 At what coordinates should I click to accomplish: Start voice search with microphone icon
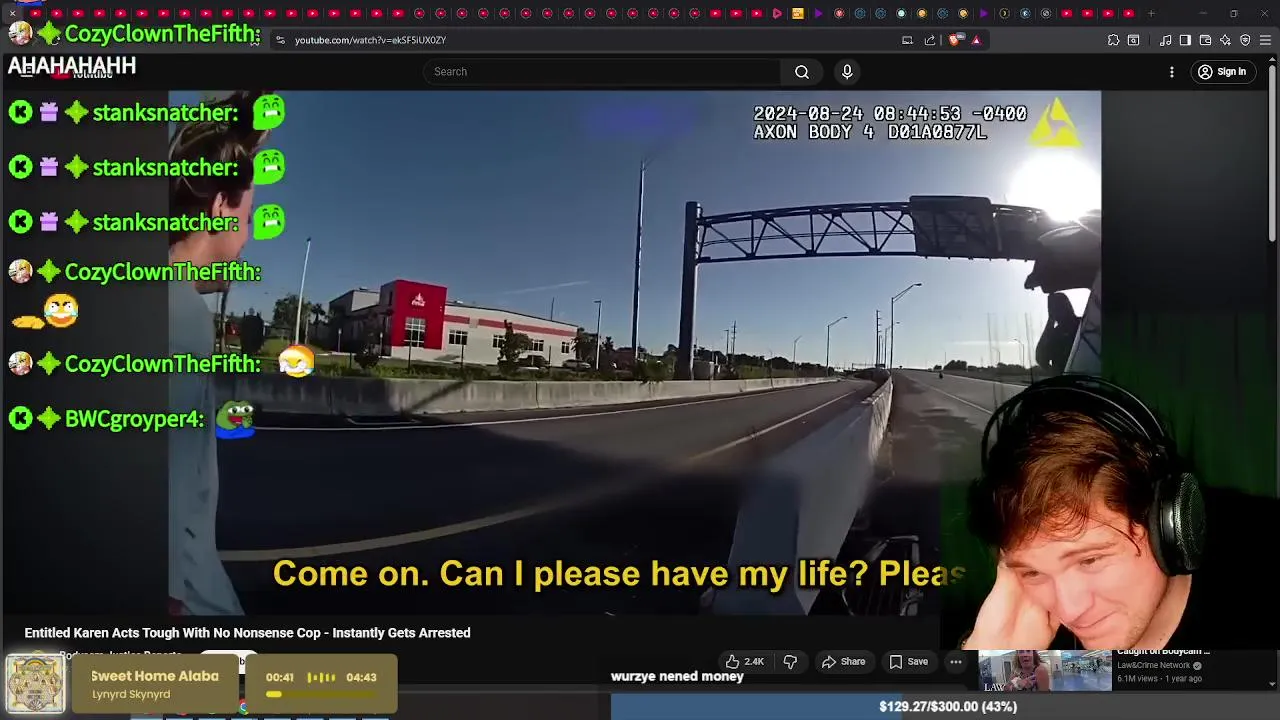click(x=847, y=72)
